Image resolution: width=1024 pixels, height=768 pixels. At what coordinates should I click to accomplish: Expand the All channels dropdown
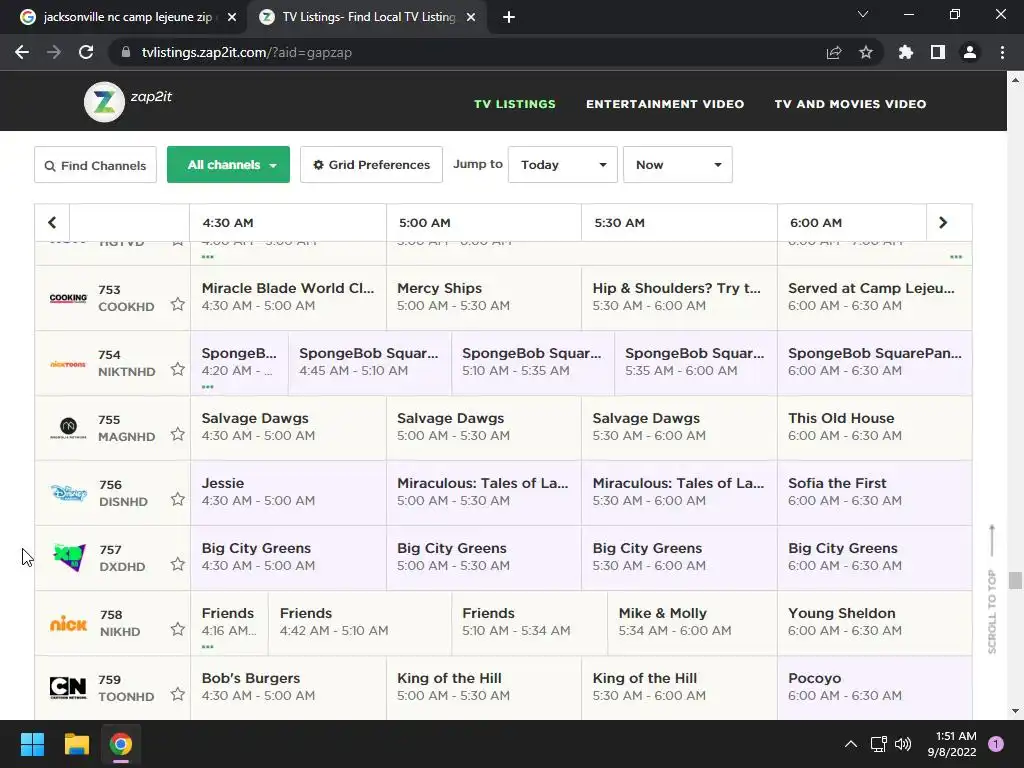click(229, 165)
